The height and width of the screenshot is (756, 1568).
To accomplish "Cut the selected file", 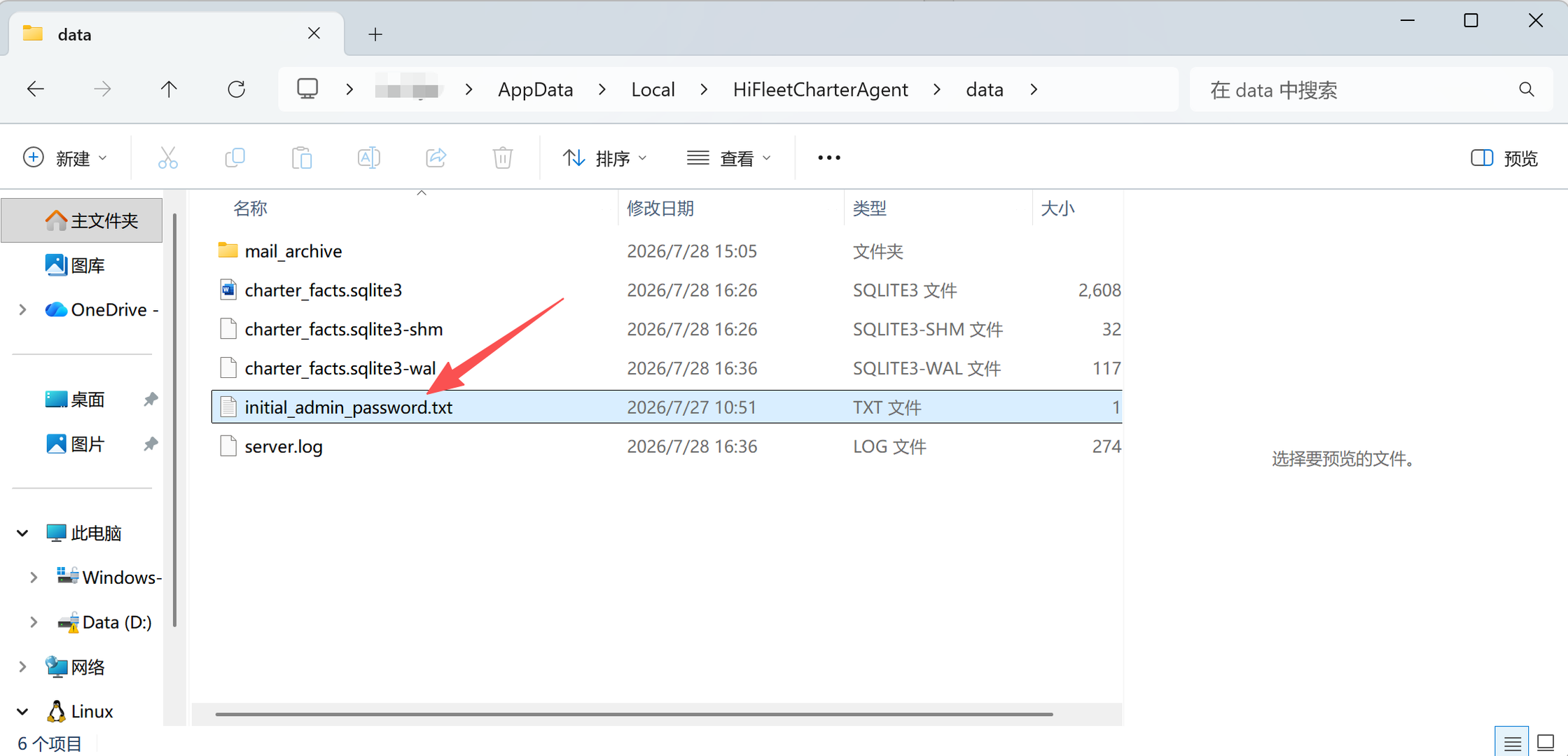I will coord(168,157).
